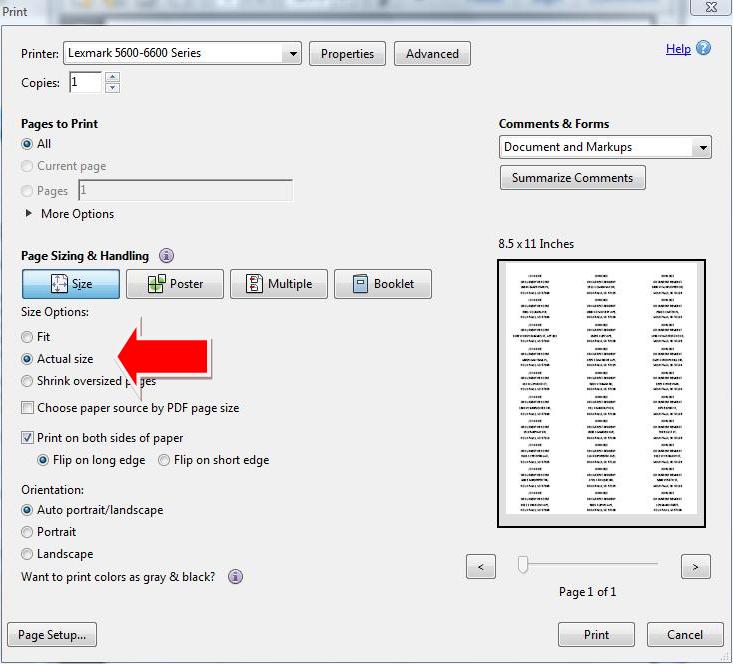Click the Page Sizing & Handling info icon
733x664 pixels.
coord(166,256)
